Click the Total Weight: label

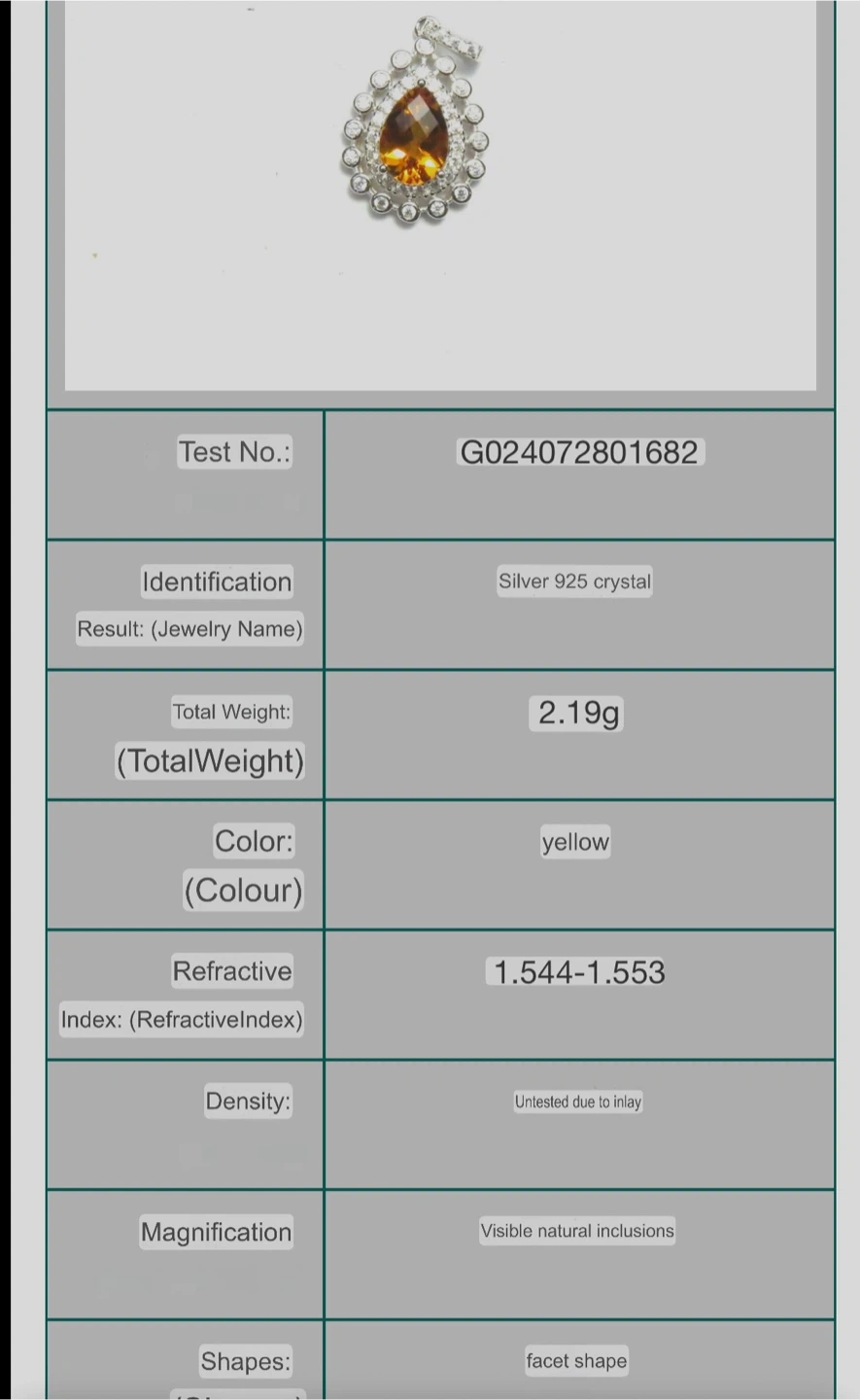(231, 712)
